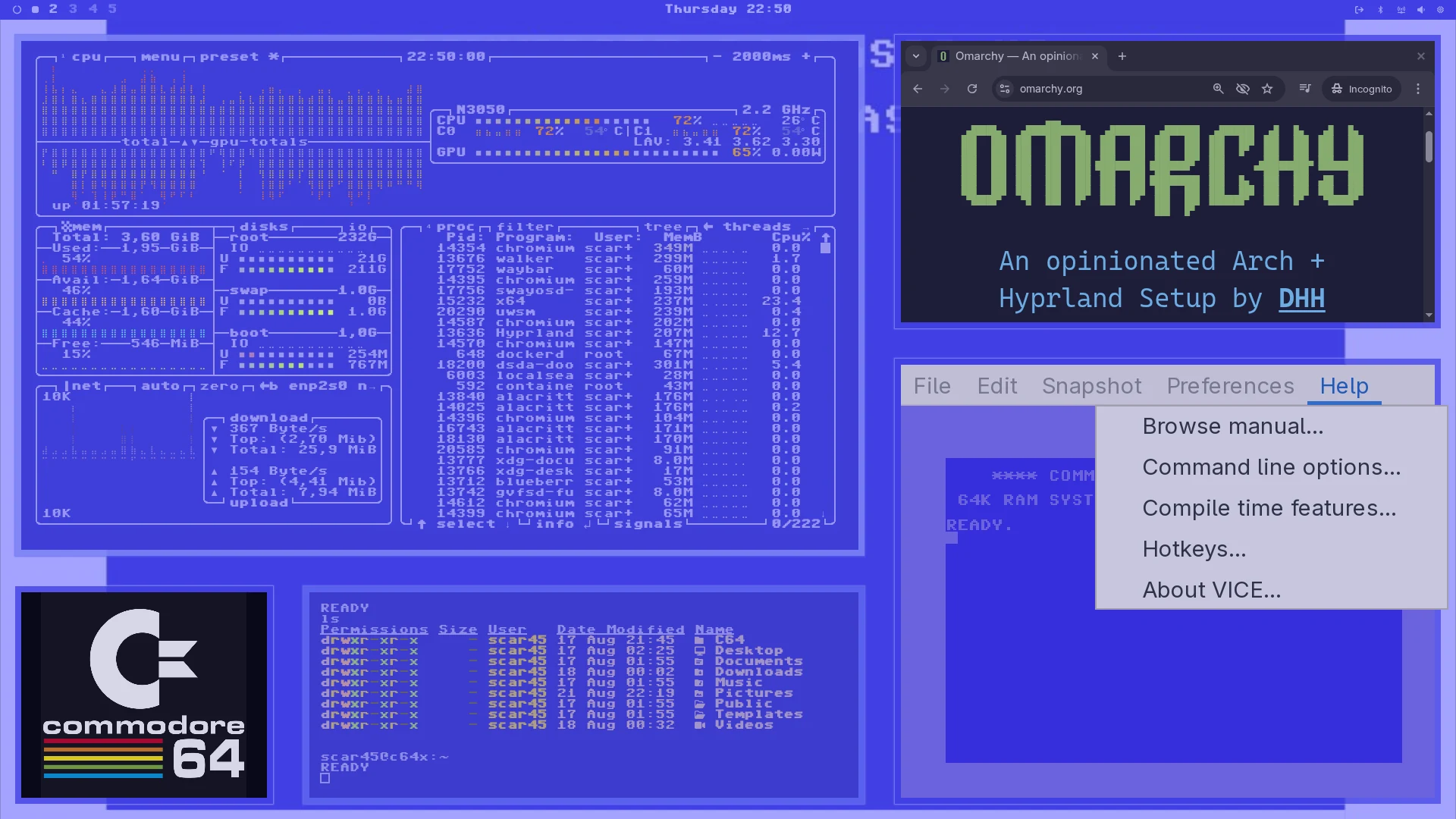
Task: Open the media controls icon in the browser toolbar
Action: tap(1305, 89)
